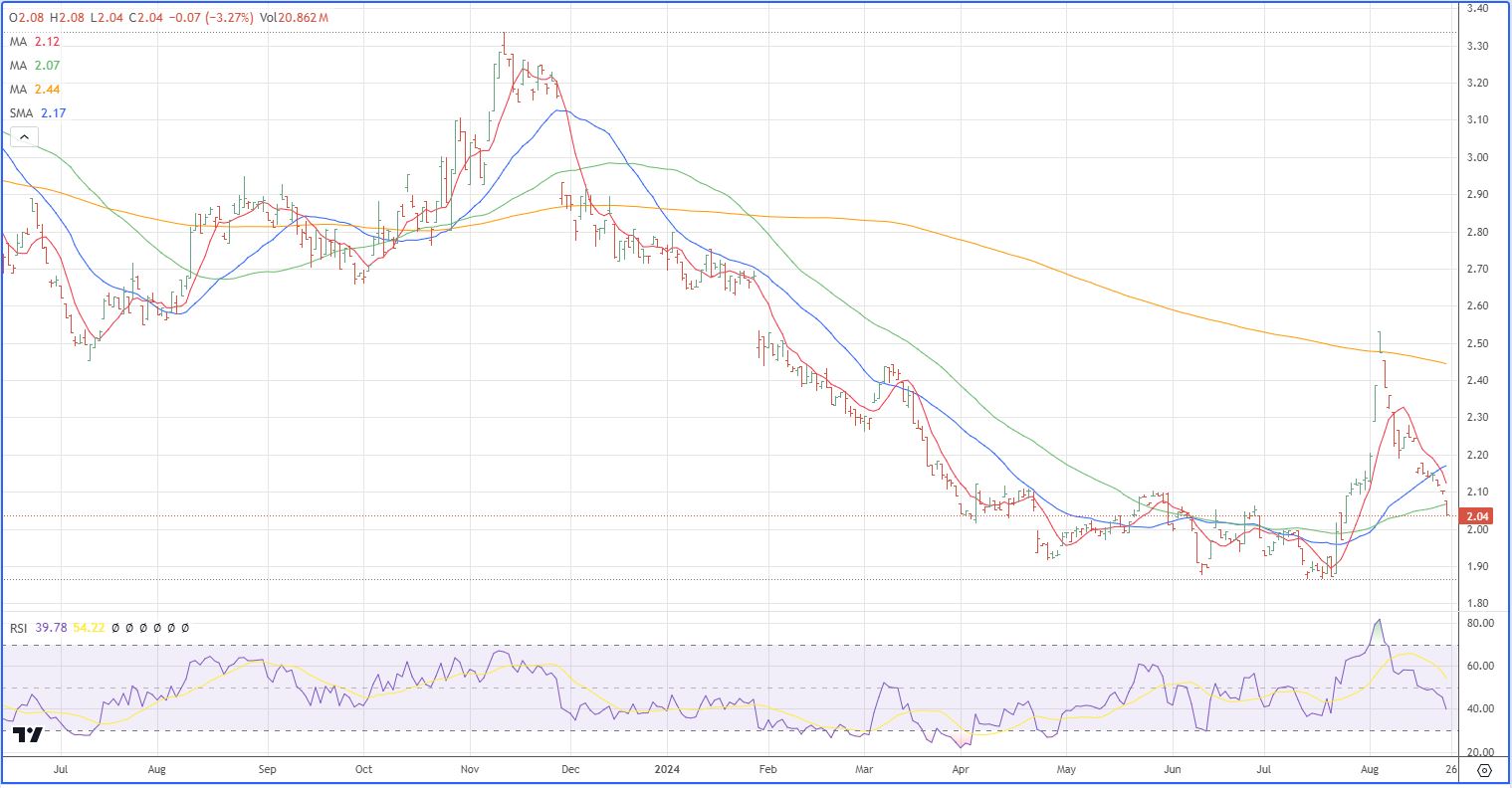Open chart settings hexagon gear icon
Screen dimensions: 1512x788
[1484, 771]
